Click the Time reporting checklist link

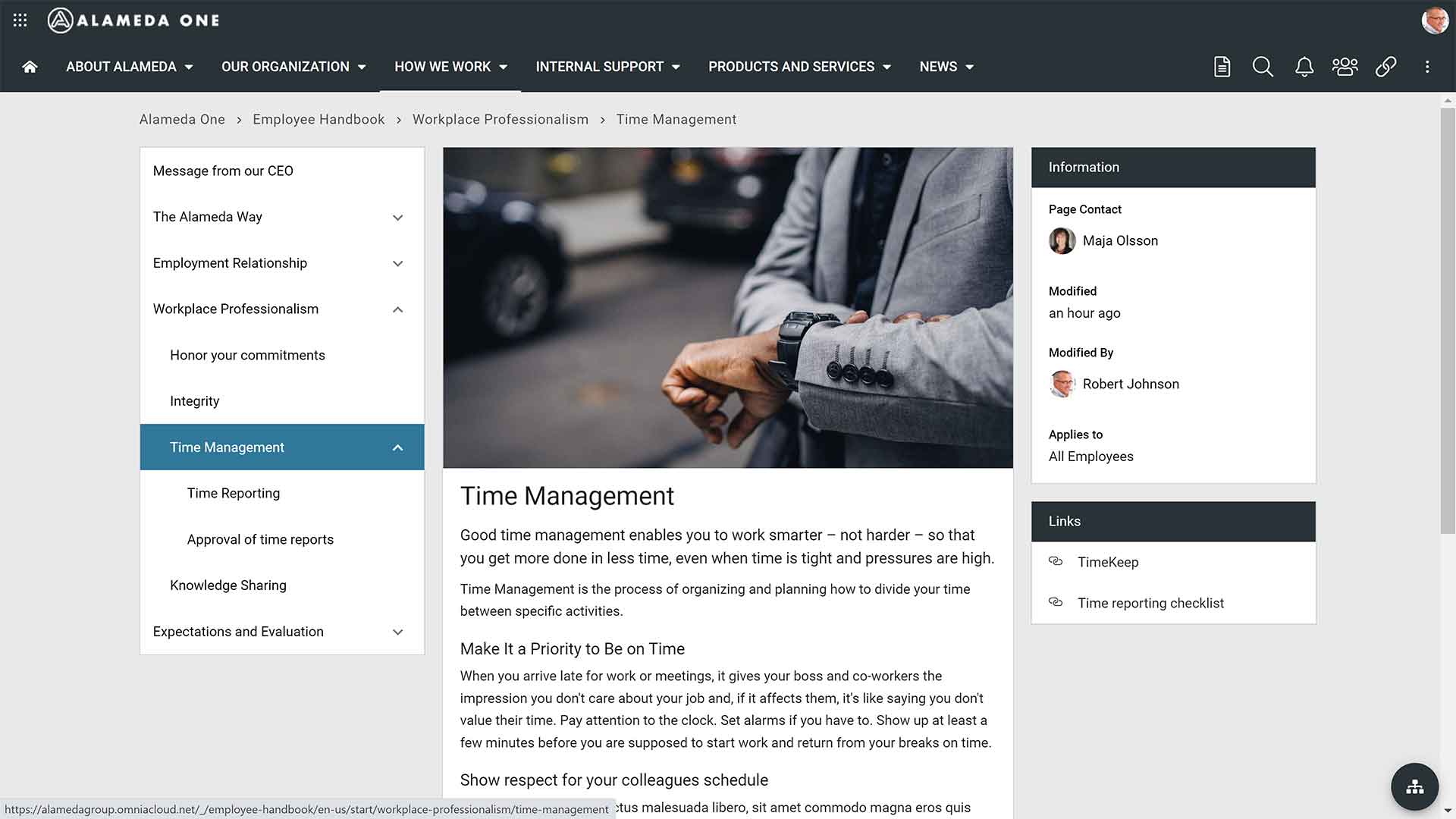point(1151,602)
